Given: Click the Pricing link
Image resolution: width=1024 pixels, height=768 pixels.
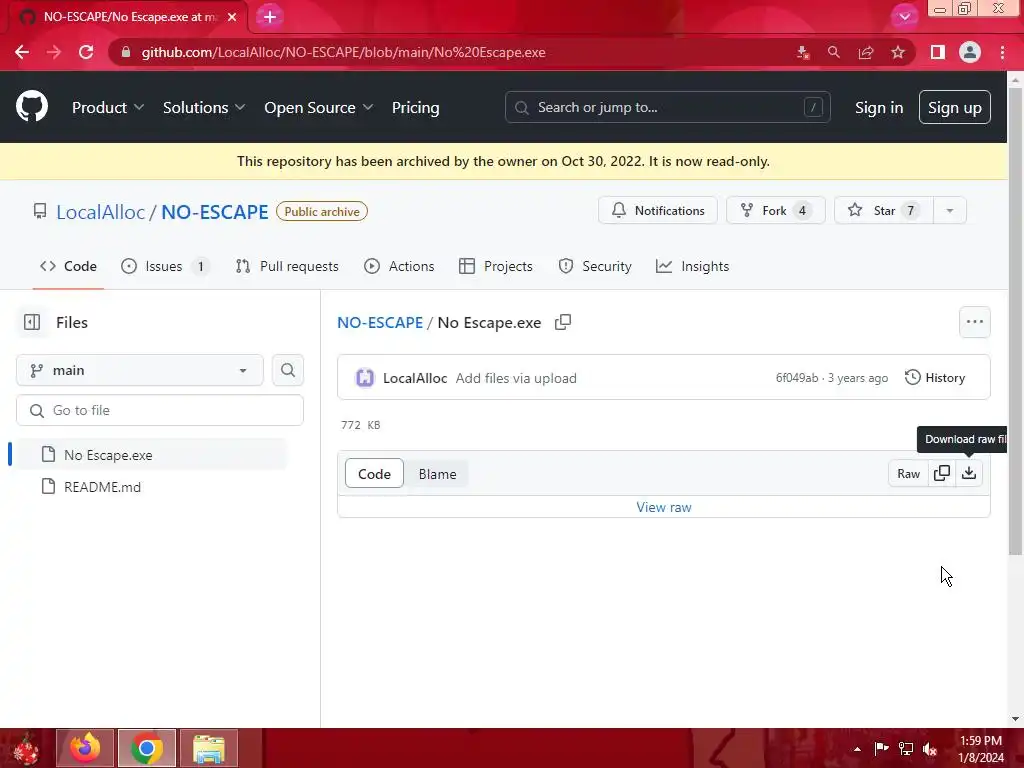Looking at the screenshot, I should (415, 108).
